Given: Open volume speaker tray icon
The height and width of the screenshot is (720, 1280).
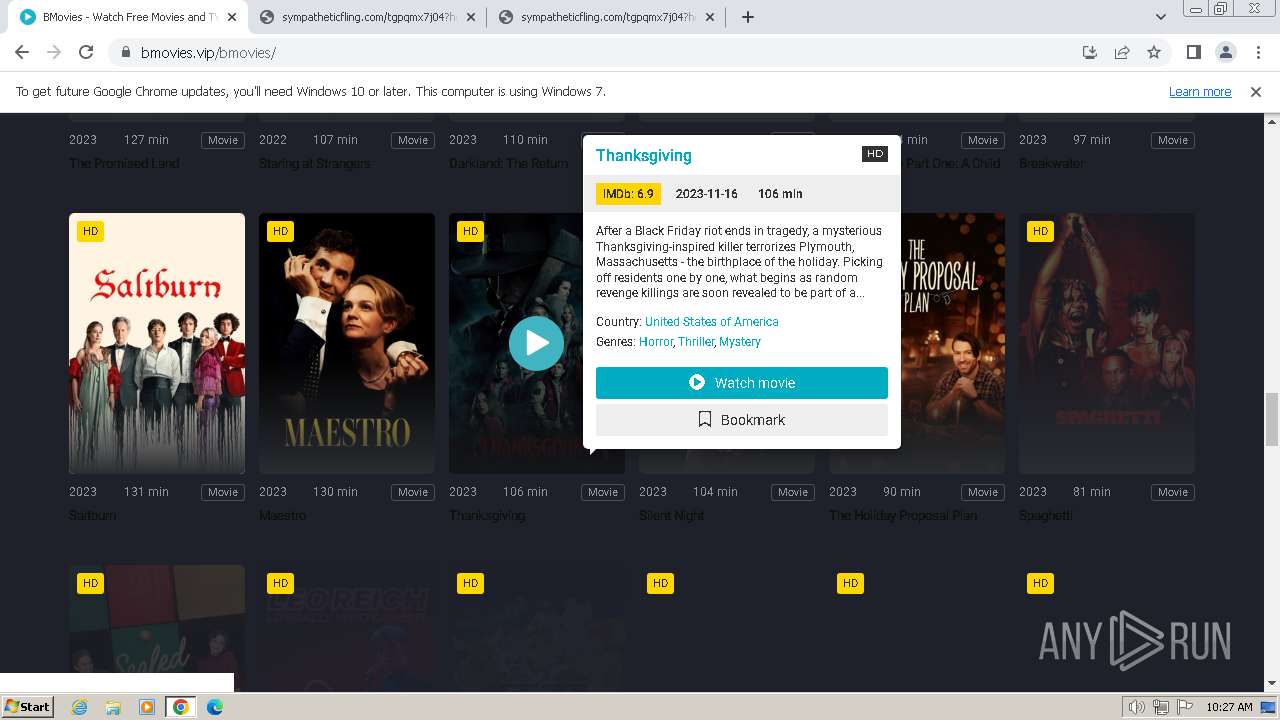Looking at the screenshot, I should pyautogui.click(x=1137, y=707).
